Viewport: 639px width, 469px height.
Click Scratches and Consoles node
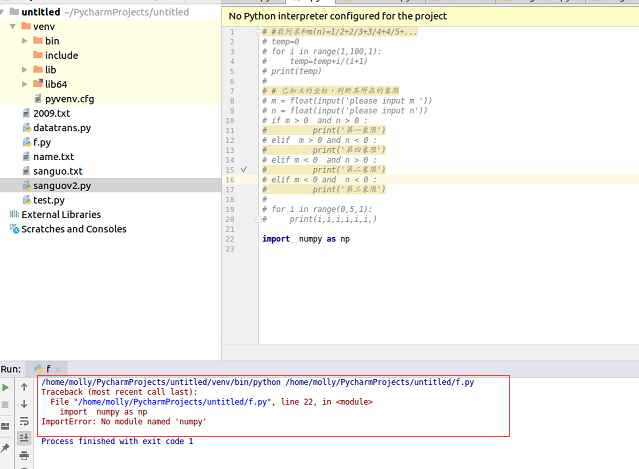74,229
